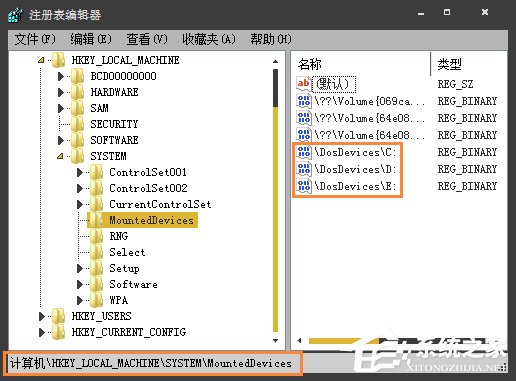Select the SECURITY folder icon
516x381 pixels.
click(x=78, y=124)
